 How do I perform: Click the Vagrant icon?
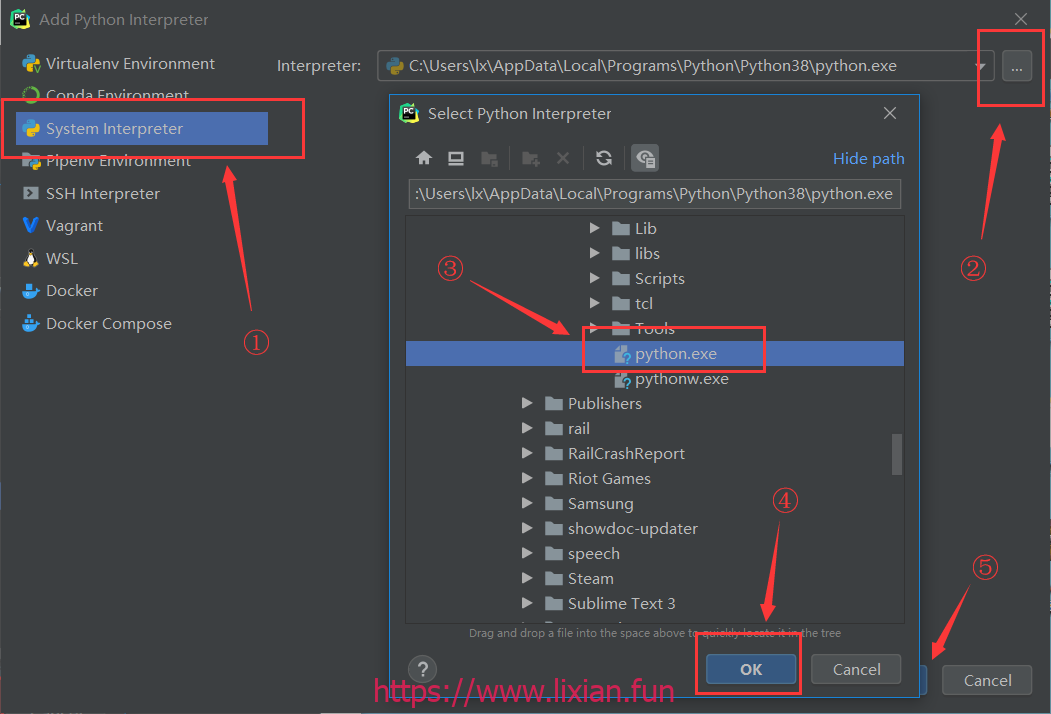pyautogui.click(x=31, y=225)
